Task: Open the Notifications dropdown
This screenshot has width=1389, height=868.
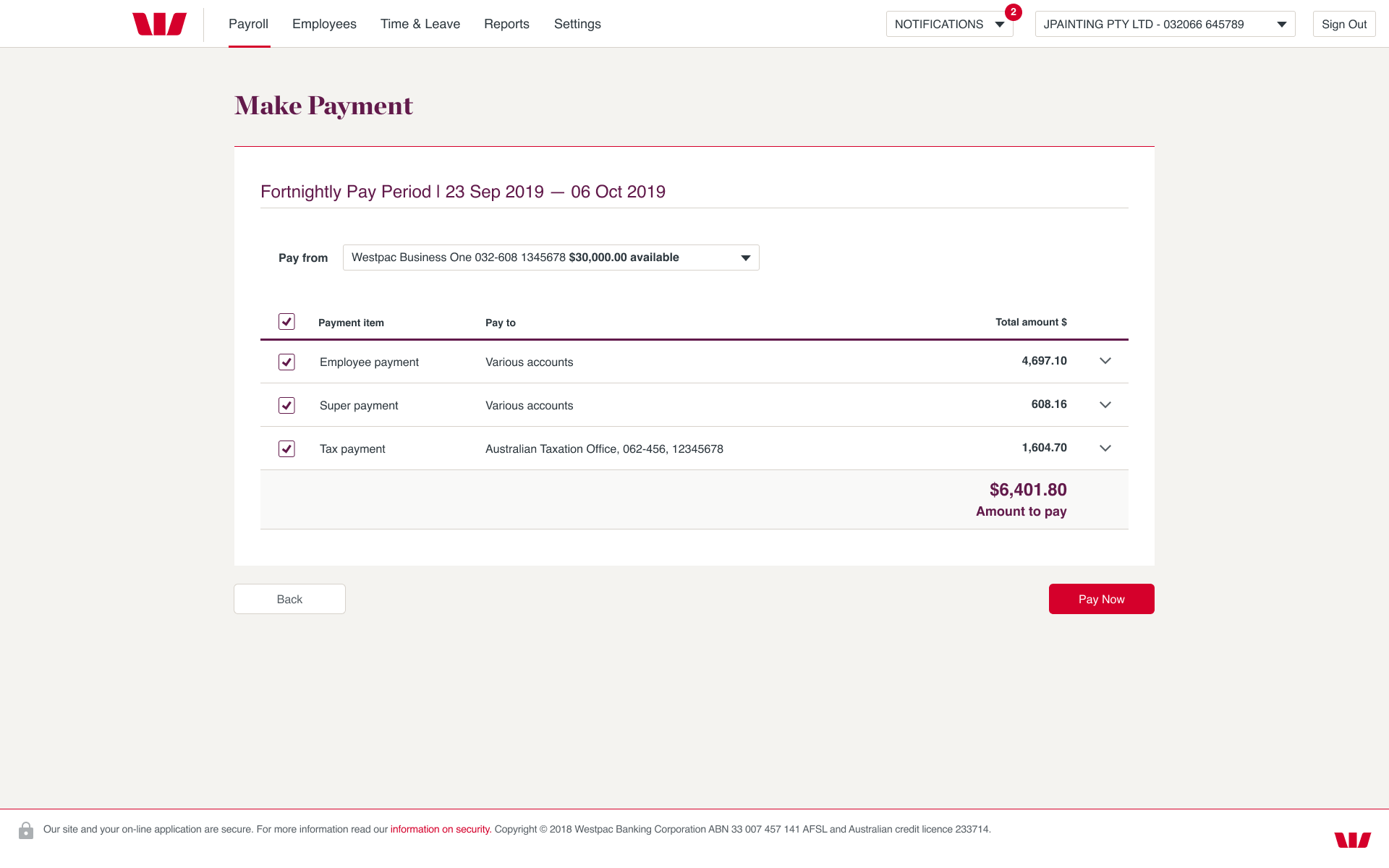Action: (x=949, y=24)
